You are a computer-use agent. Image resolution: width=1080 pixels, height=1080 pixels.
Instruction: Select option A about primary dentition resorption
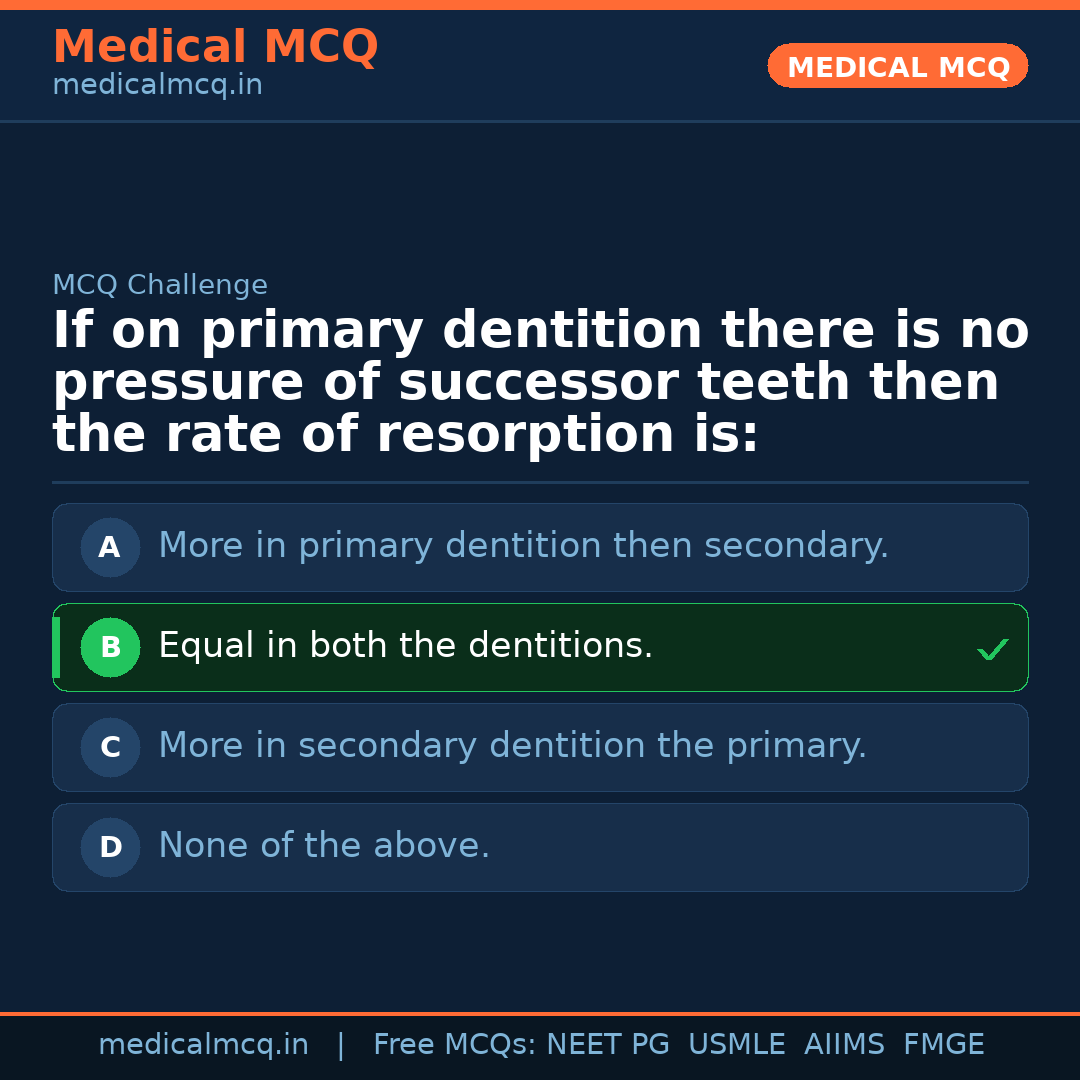point(540,547)
